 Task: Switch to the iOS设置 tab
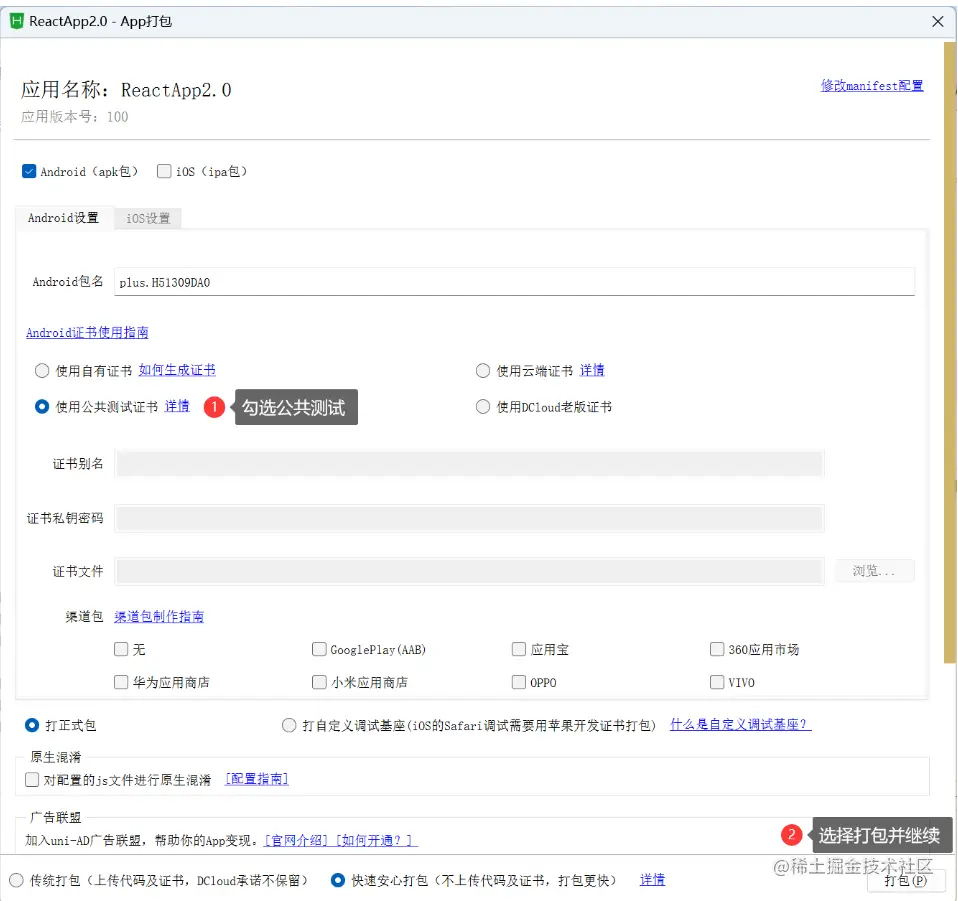pos(148,219)
